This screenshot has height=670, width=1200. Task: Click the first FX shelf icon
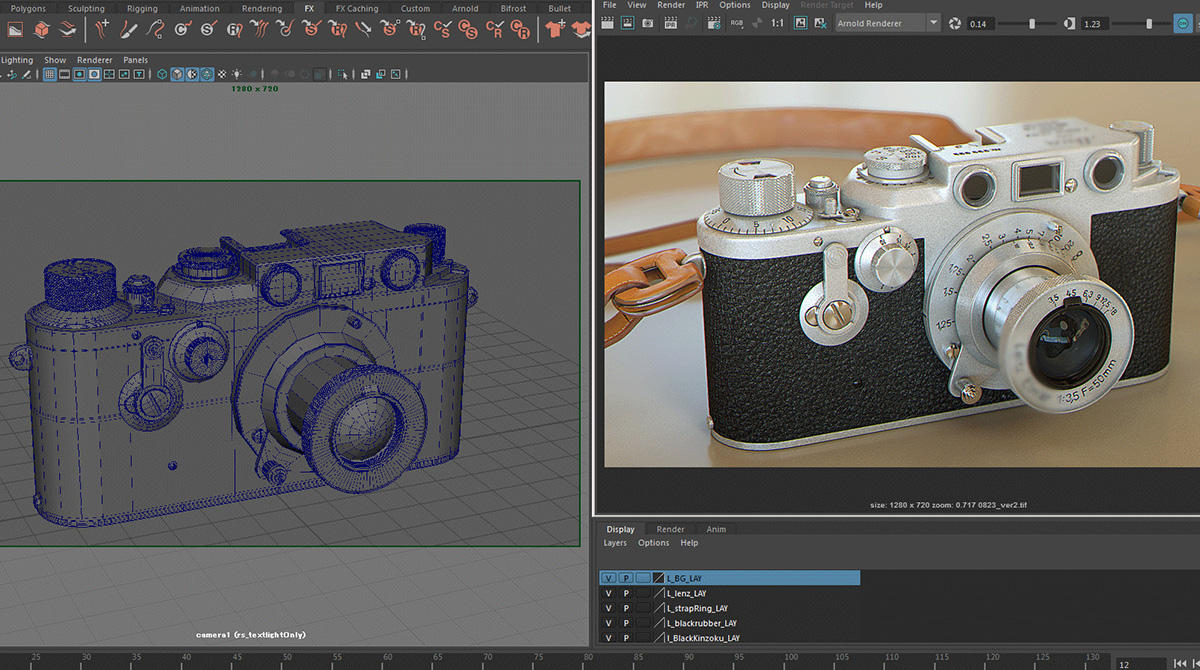coord(14,30)
